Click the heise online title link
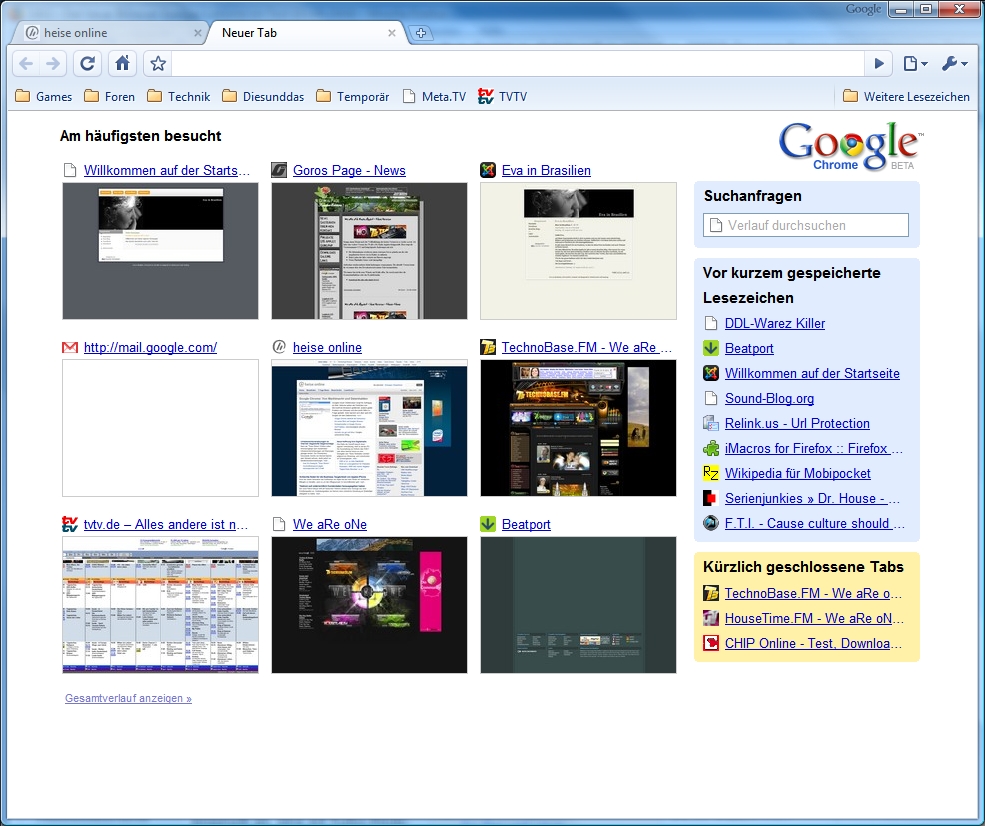This screenshot has height=826, width=985. coord(327,347)
